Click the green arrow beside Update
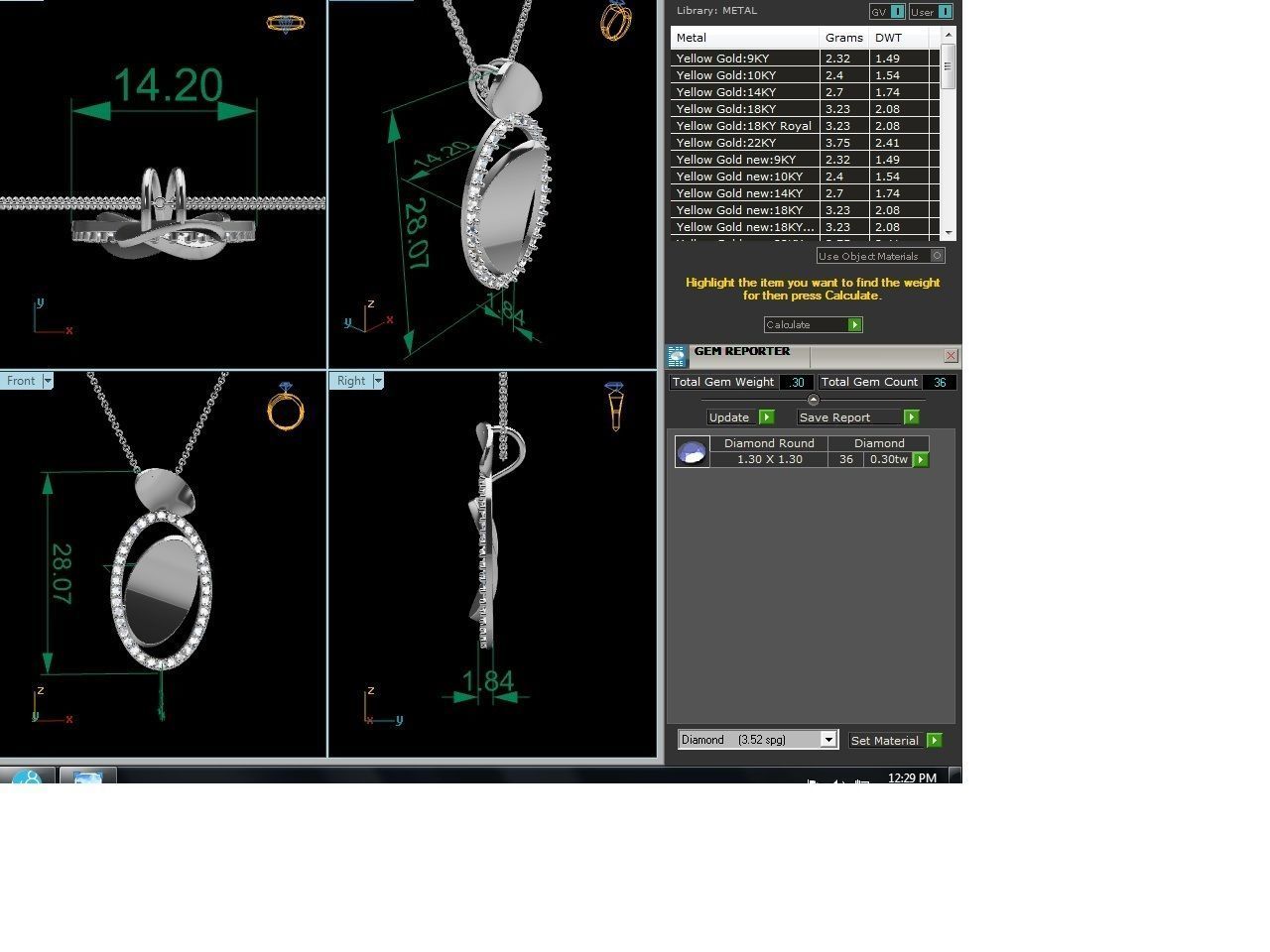This screenshot has width=1270, height=952. [766, 417]
